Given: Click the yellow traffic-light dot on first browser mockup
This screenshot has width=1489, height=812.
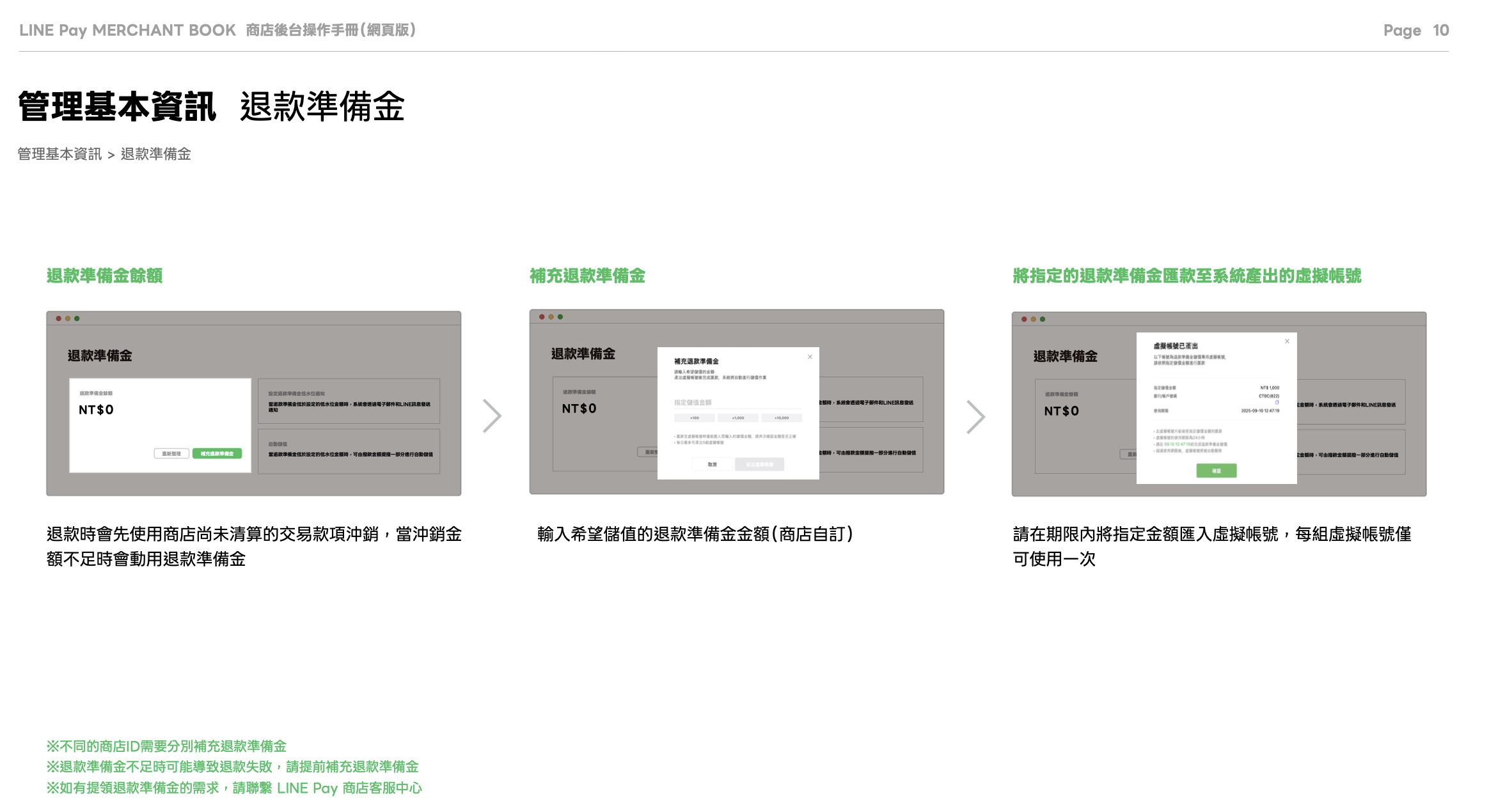Looking at the screenshot, I should (x=67, y=318).
